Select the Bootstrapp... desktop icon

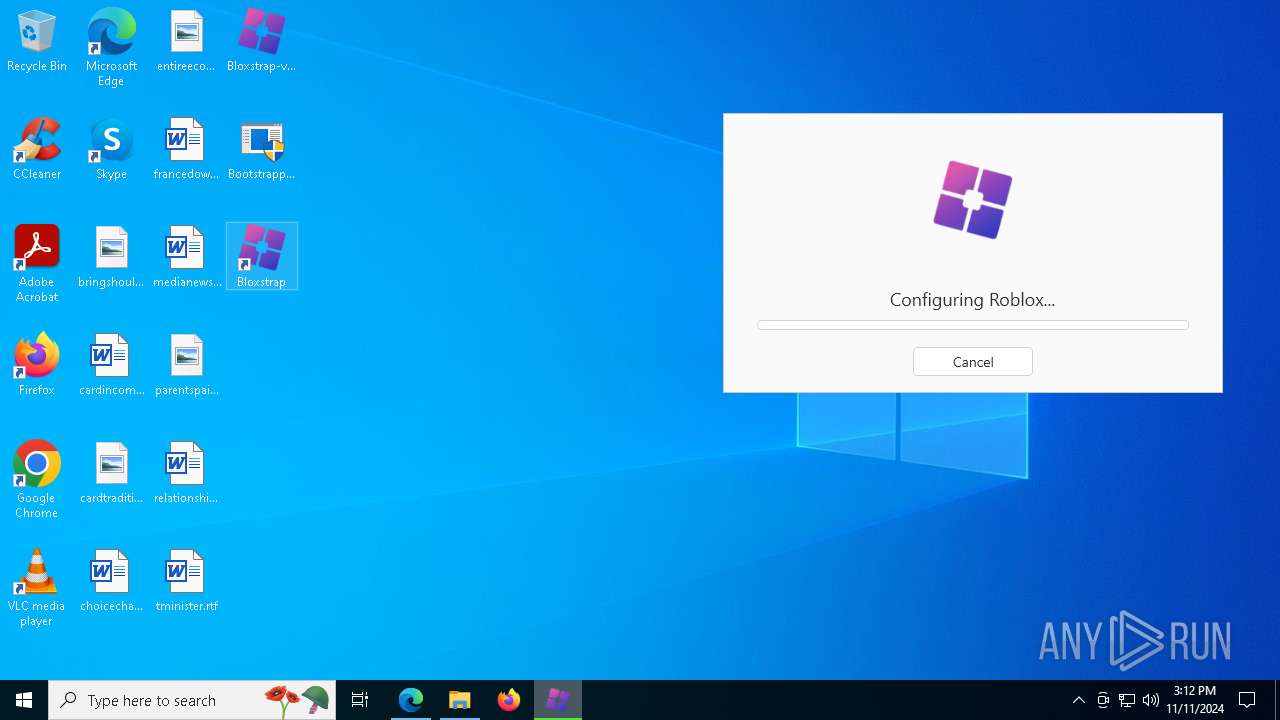tap(261, 150)
